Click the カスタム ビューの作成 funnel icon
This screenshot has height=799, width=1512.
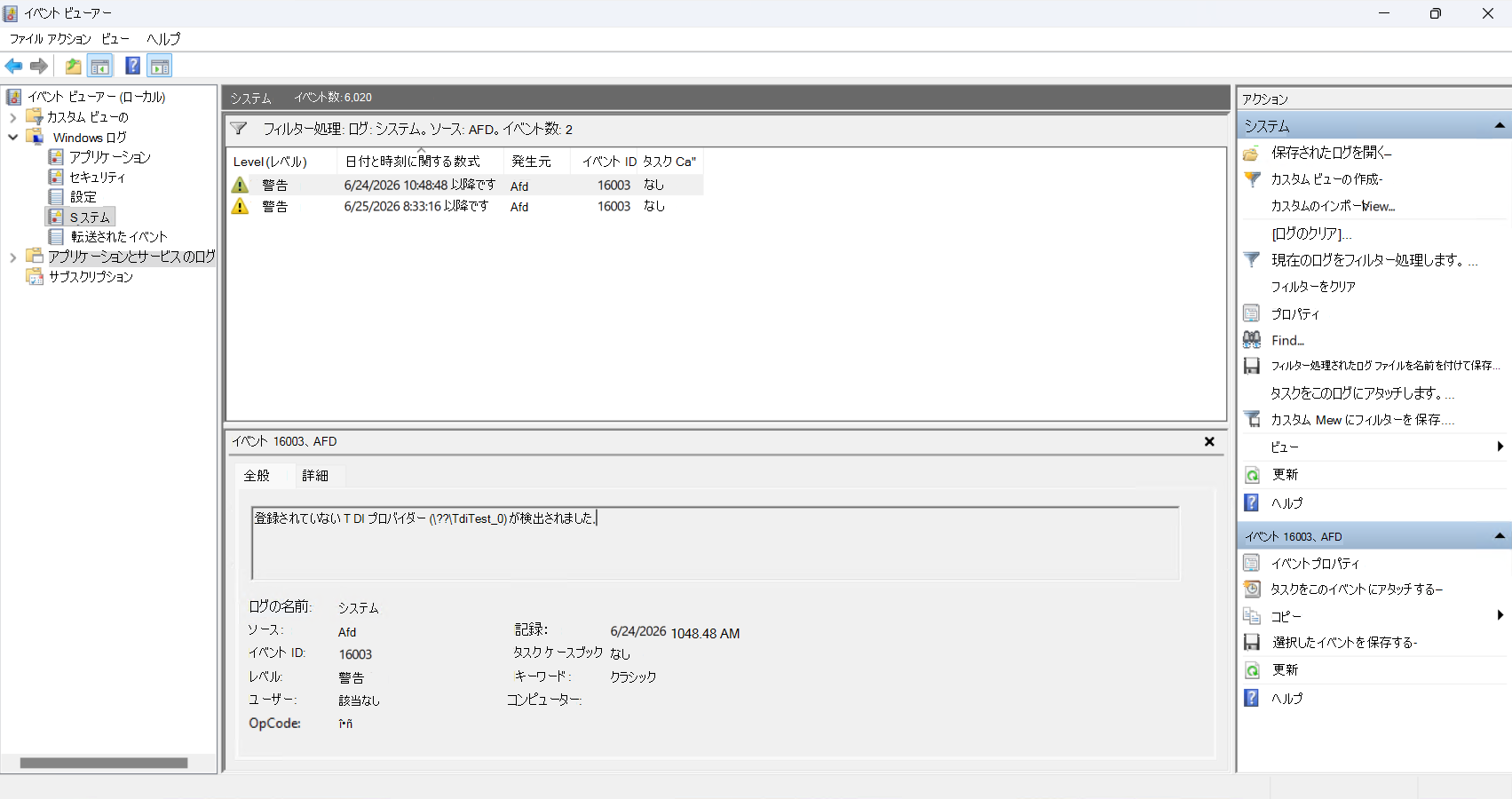pyautogui.click(x=1252, y=178)
